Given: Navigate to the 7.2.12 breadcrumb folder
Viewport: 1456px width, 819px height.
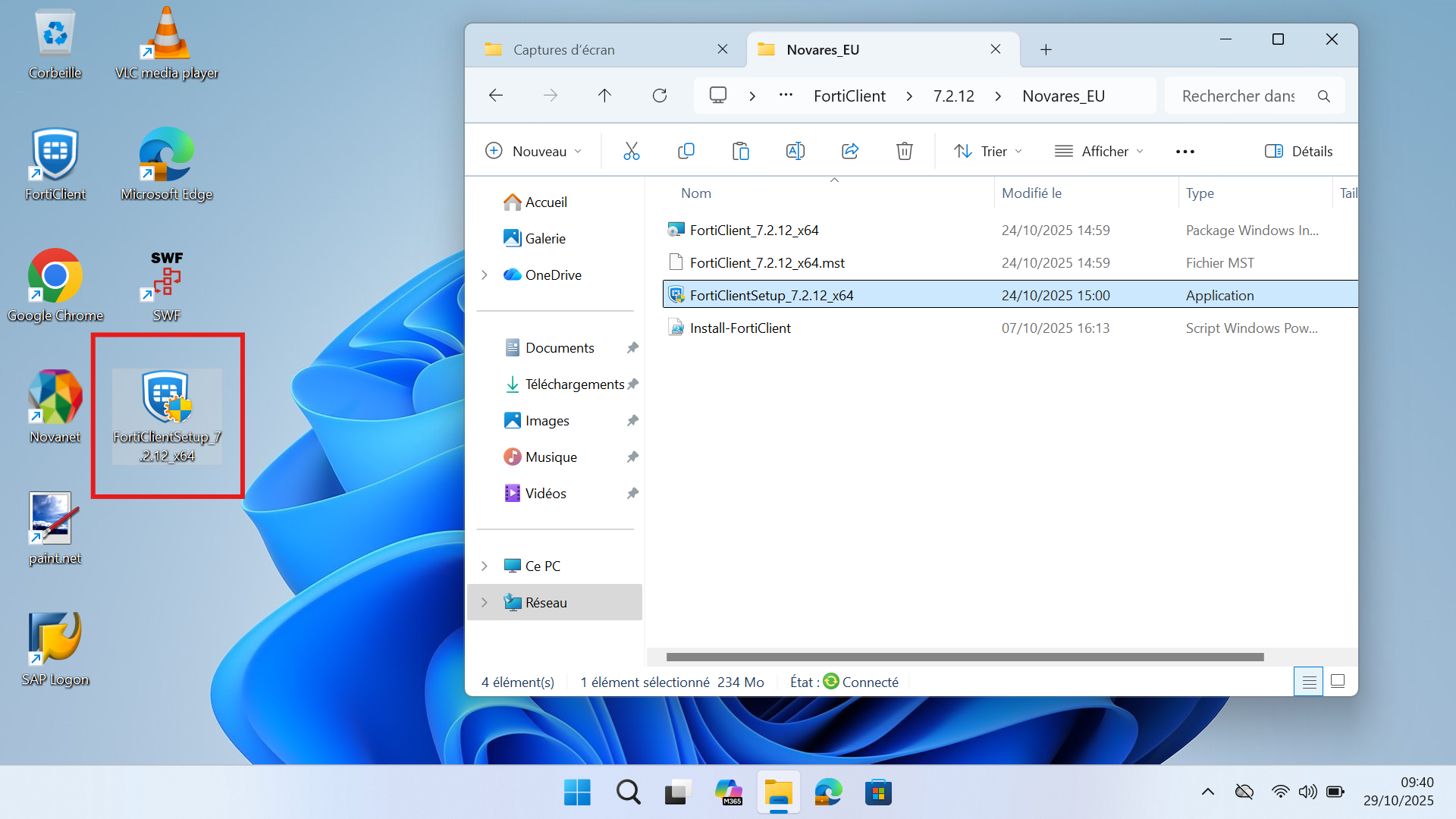Looking at the screenshot, I should (953, 96).
